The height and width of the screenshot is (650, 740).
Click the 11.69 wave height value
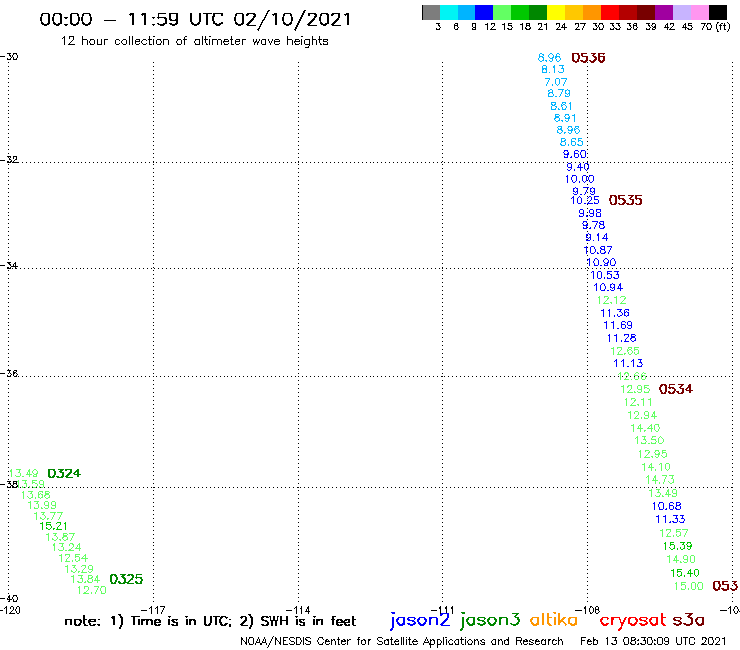(618, 325)
